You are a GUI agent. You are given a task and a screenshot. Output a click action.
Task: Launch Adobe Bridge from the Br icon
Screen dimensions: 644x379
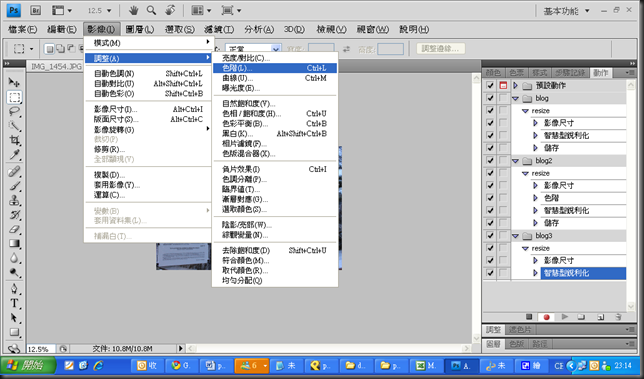(35, 10)
